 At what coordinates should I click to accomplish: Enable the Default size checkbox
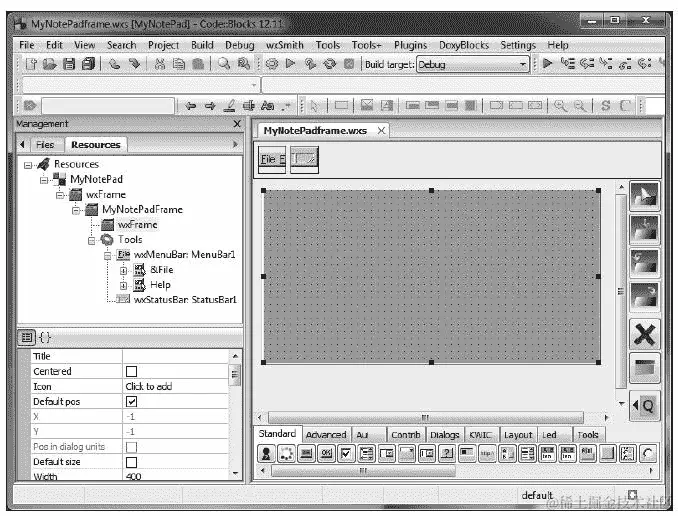click(131, 462)
